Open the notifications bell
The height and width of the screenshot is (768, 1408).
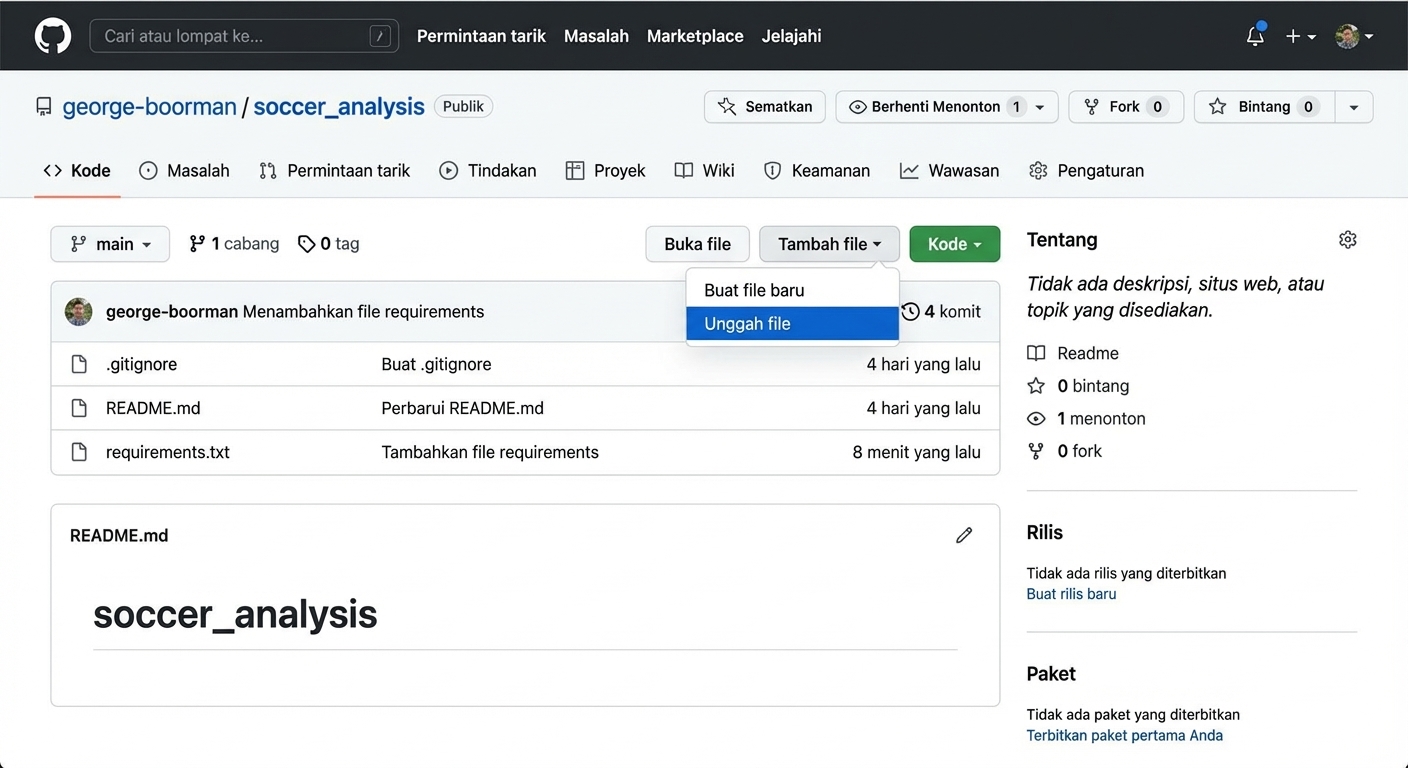click(x=1255, y=36)
